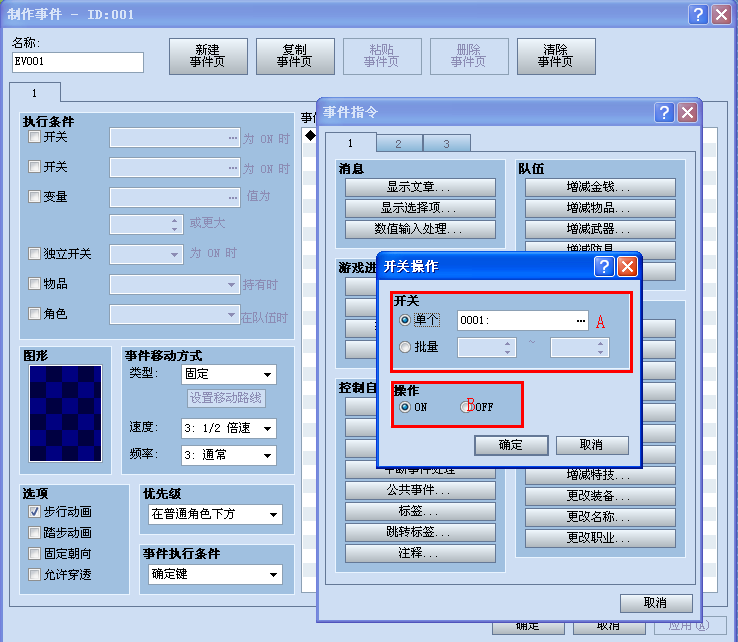
Task: Close the 开关操作 dialog
Action: click(627, 267)
